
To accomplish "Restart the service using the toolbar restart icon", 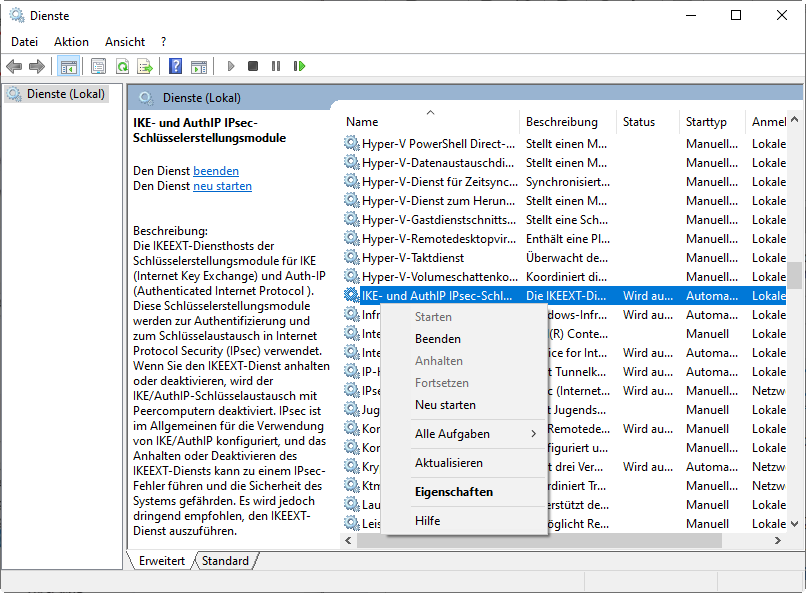I will 299,66.
